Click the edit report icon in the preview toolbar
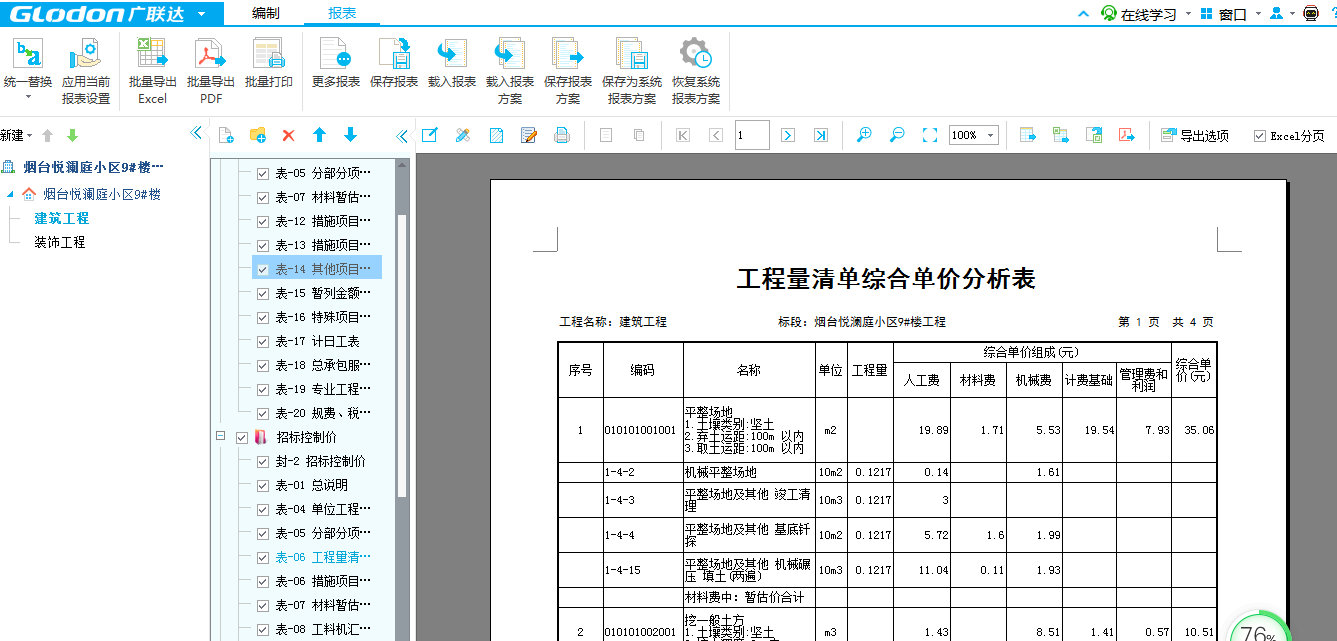This screenshot has width=1337, height=641. click(x=529, y=135)
